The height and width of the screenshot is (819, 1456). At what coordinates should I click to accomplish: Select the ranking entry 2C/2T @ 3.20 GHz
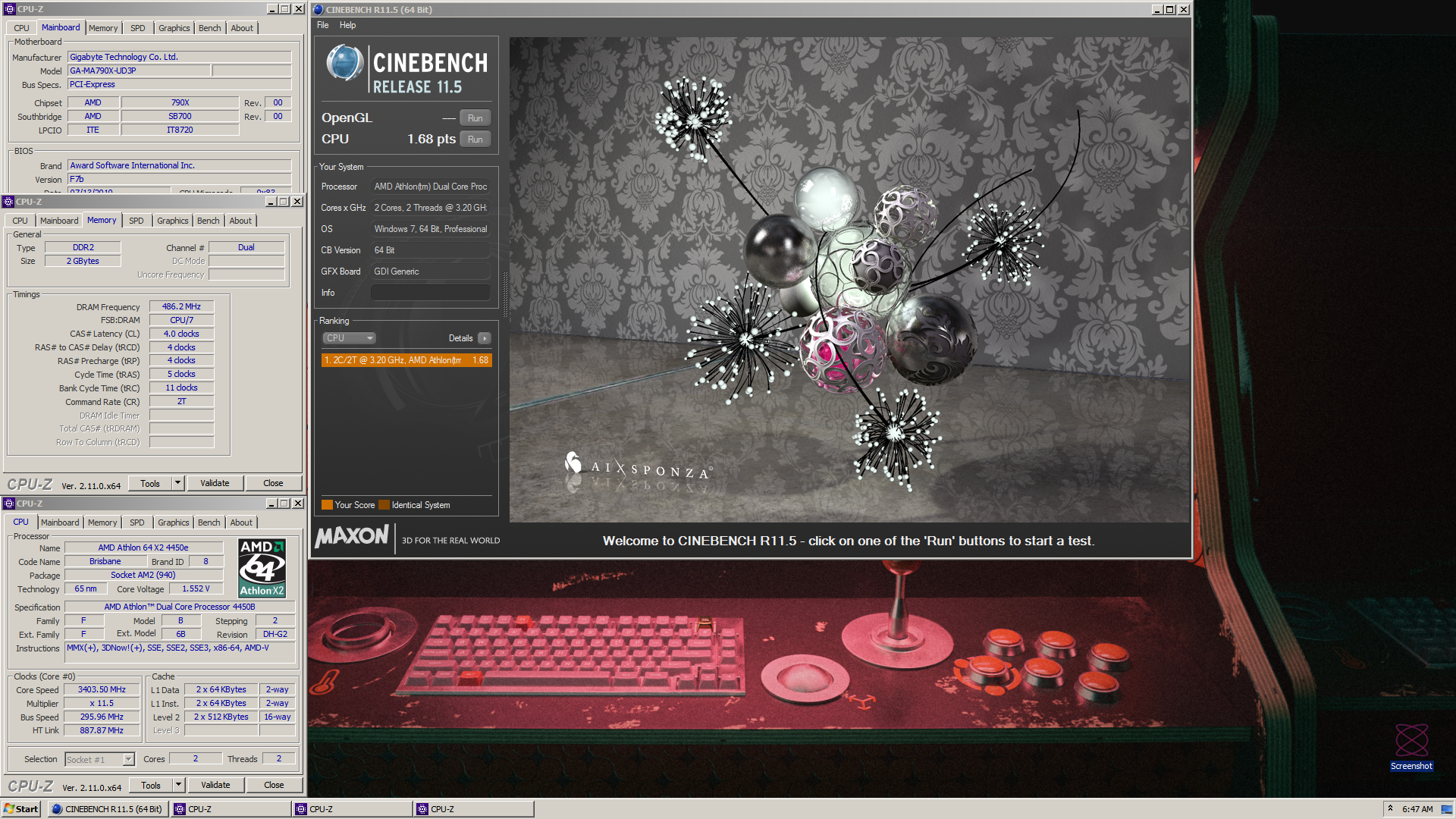click(406, 360)
